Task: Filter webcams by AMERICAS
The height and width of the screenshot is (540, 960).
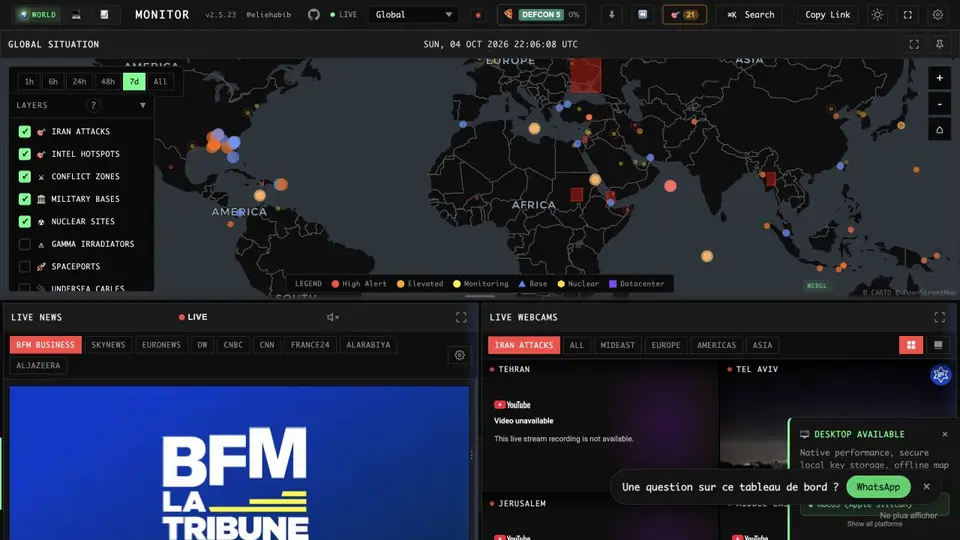Action: click(x=716, y=345)
